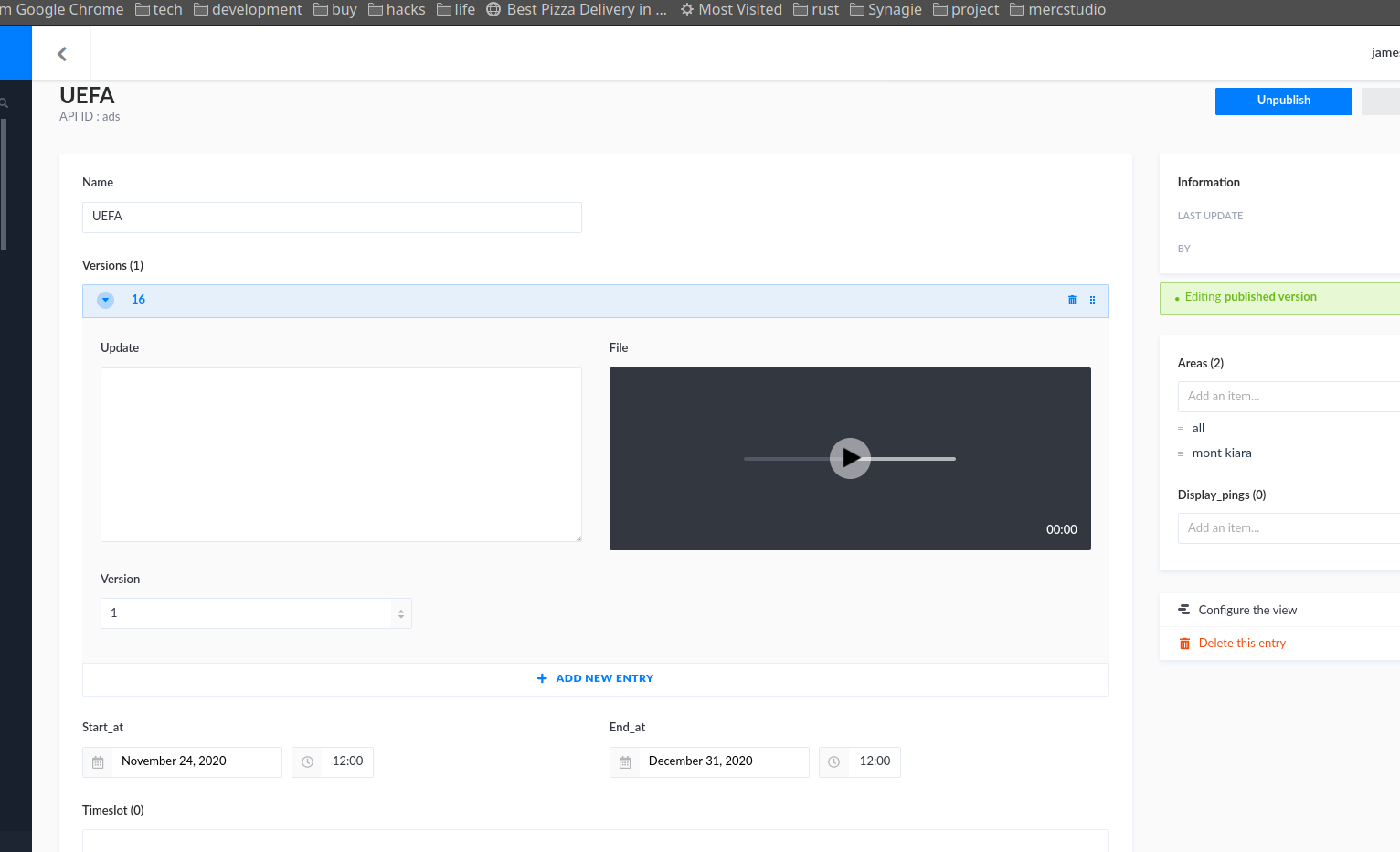Open the development bookmarks folder

pos(248,10)
